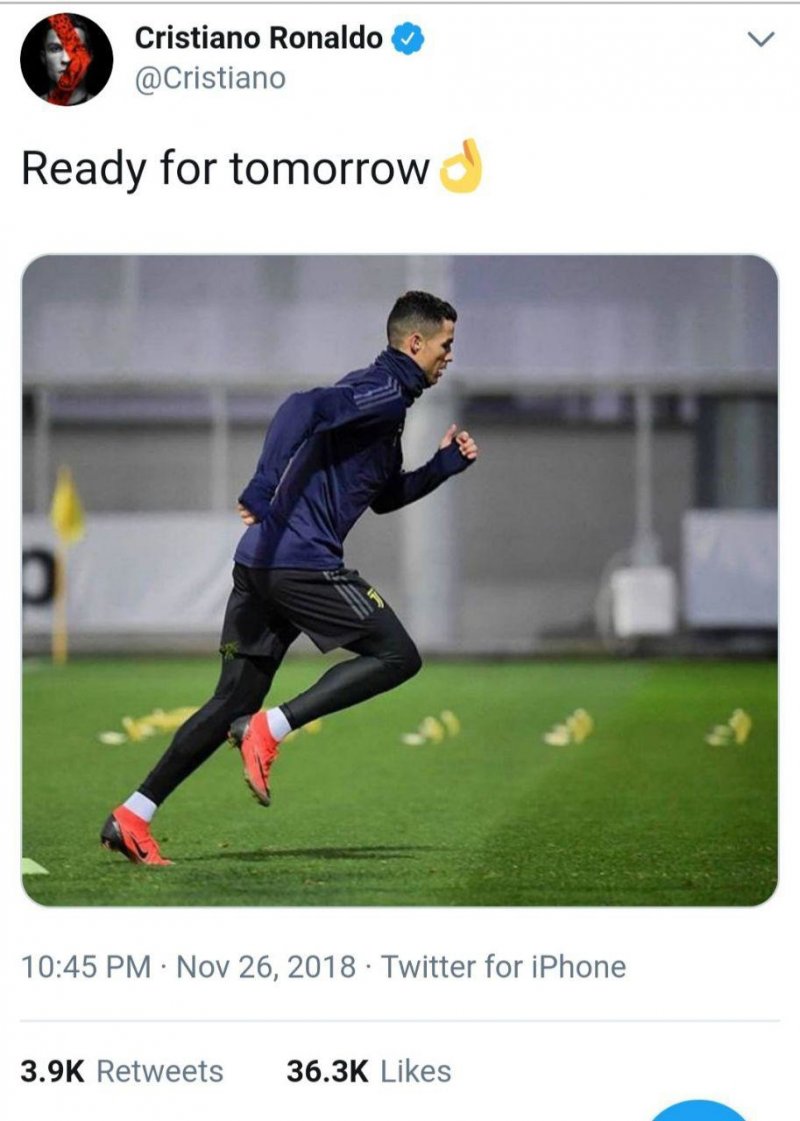Tap the blue floating compose button
Screen dimensions: 800x1121
pos(698,1111)
